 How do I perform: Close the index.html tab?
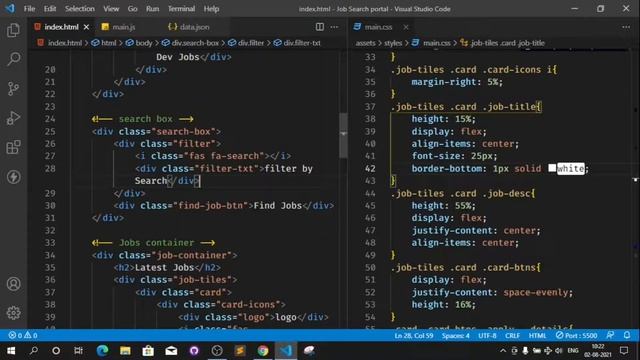86,27
